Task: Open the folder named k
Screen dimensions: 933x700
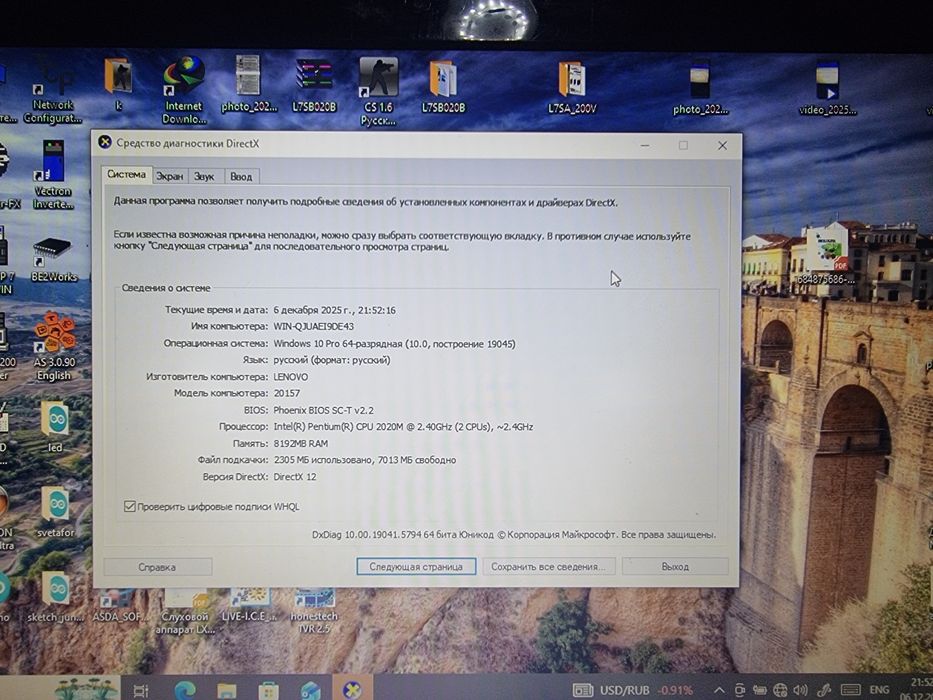Action: tap(118, 84)
